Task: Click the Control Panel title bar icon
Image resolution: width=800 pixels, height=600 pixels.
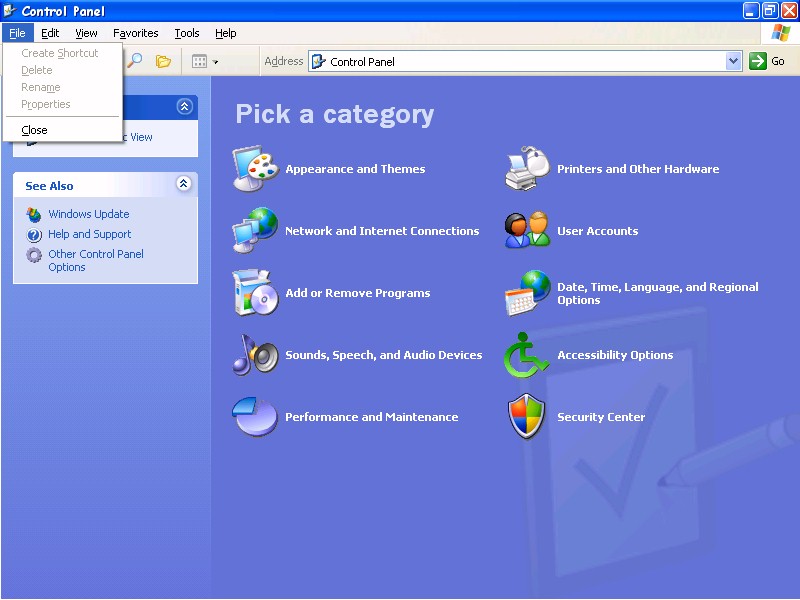Action: point(9,10)
